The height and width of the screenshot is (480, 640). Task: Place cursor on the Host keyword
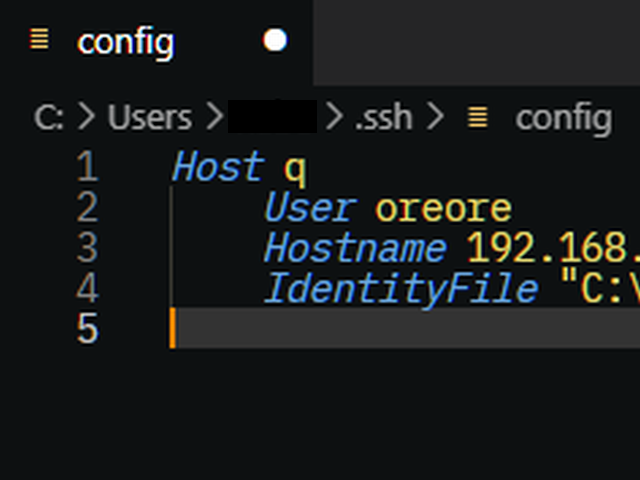(x=217, y=167)
